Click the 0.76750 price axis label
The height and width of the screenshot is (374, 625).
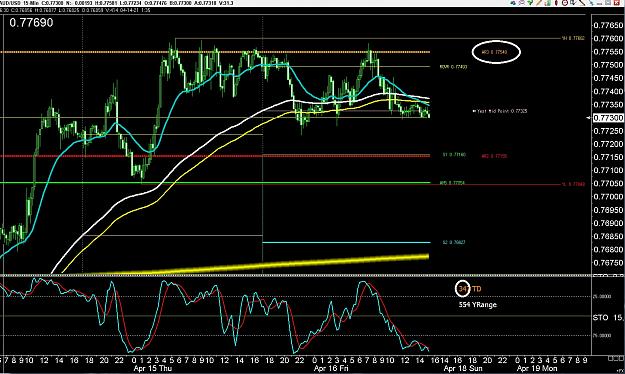(609, 263)
